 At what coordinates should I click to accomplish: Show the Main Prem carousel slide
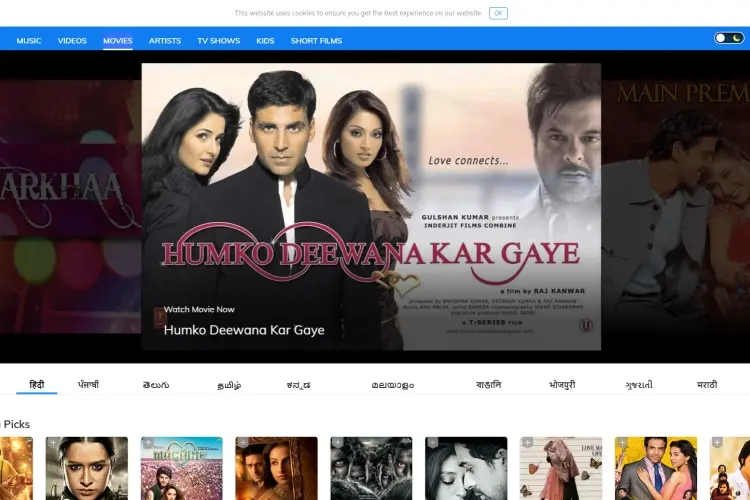pyautogui.click(x=675, y=206)
